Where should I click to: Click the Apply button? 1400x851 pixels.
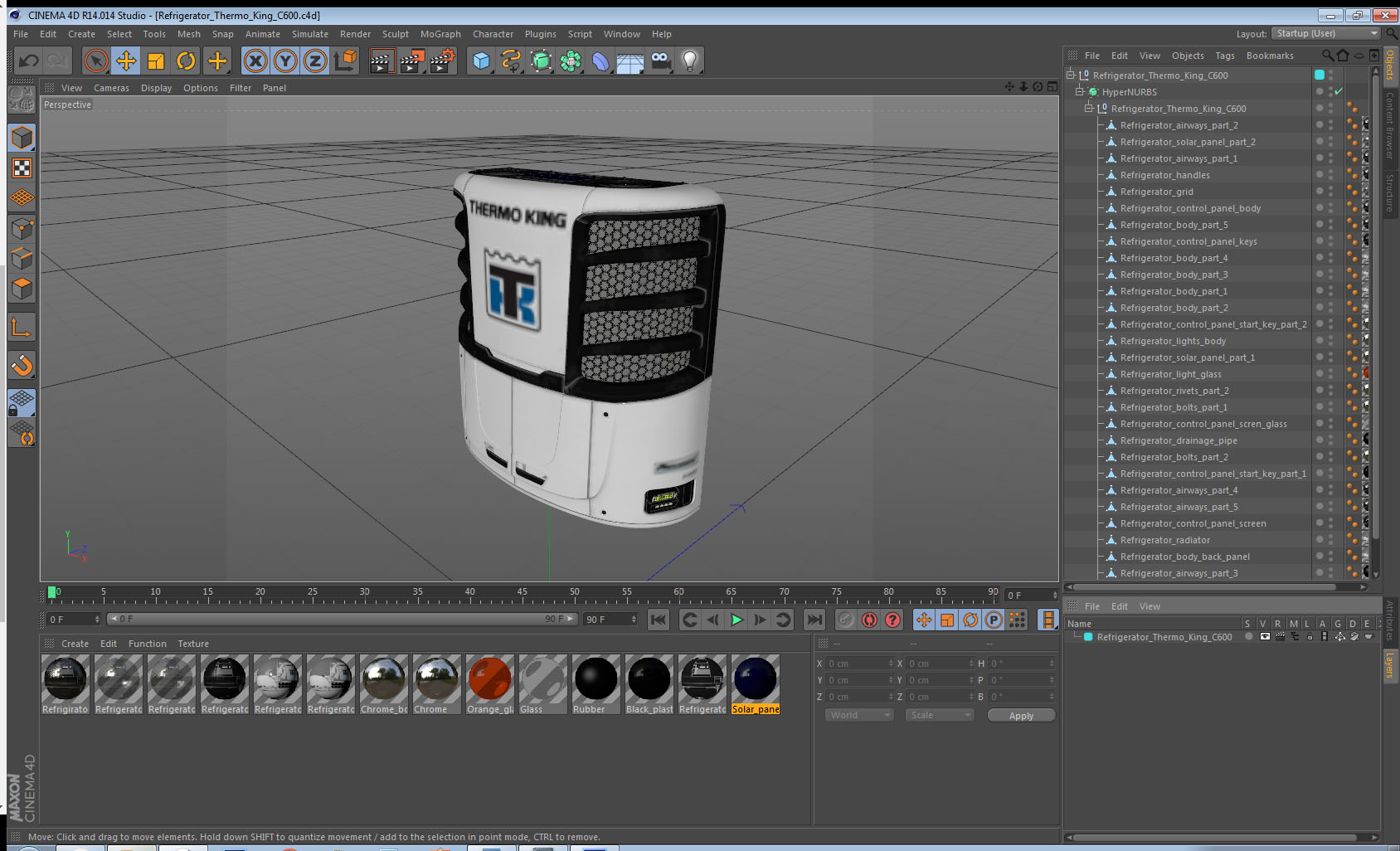point(1021,716)
